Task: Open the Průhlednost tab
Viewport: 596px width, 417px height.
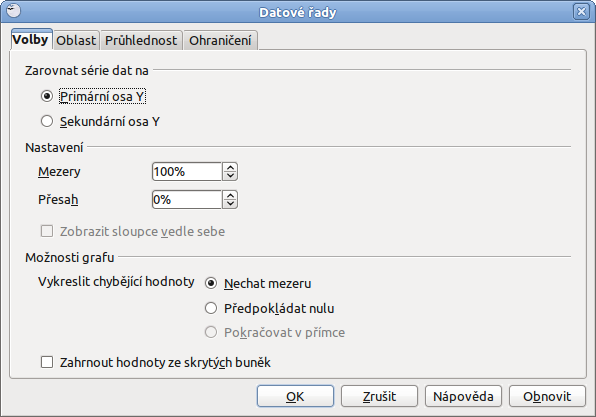Action: coord(141,40)
